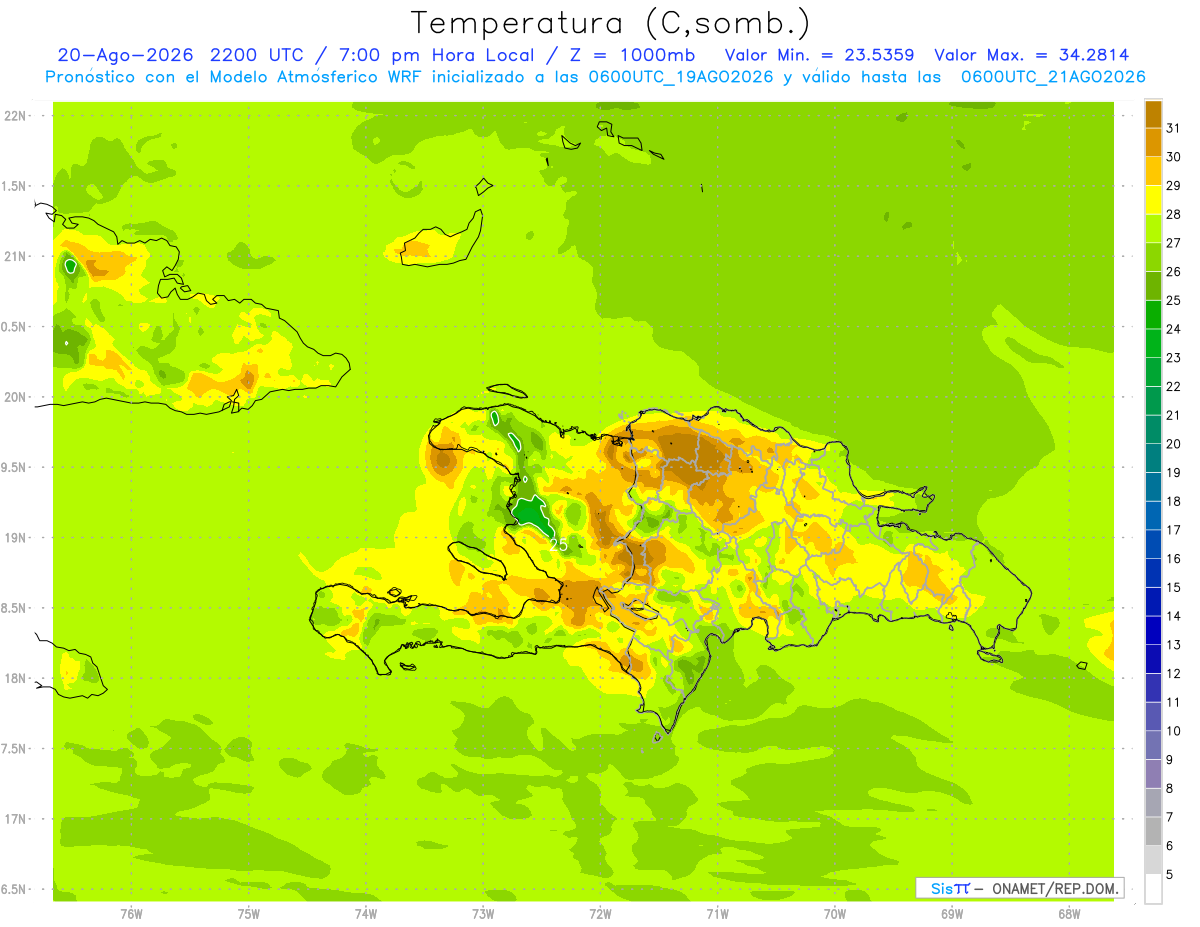Image resolution: width=1200 pixels, height=927 pixels.
Task: Click the yellow legend band between 28 and 29
Action: (1153, 199)
